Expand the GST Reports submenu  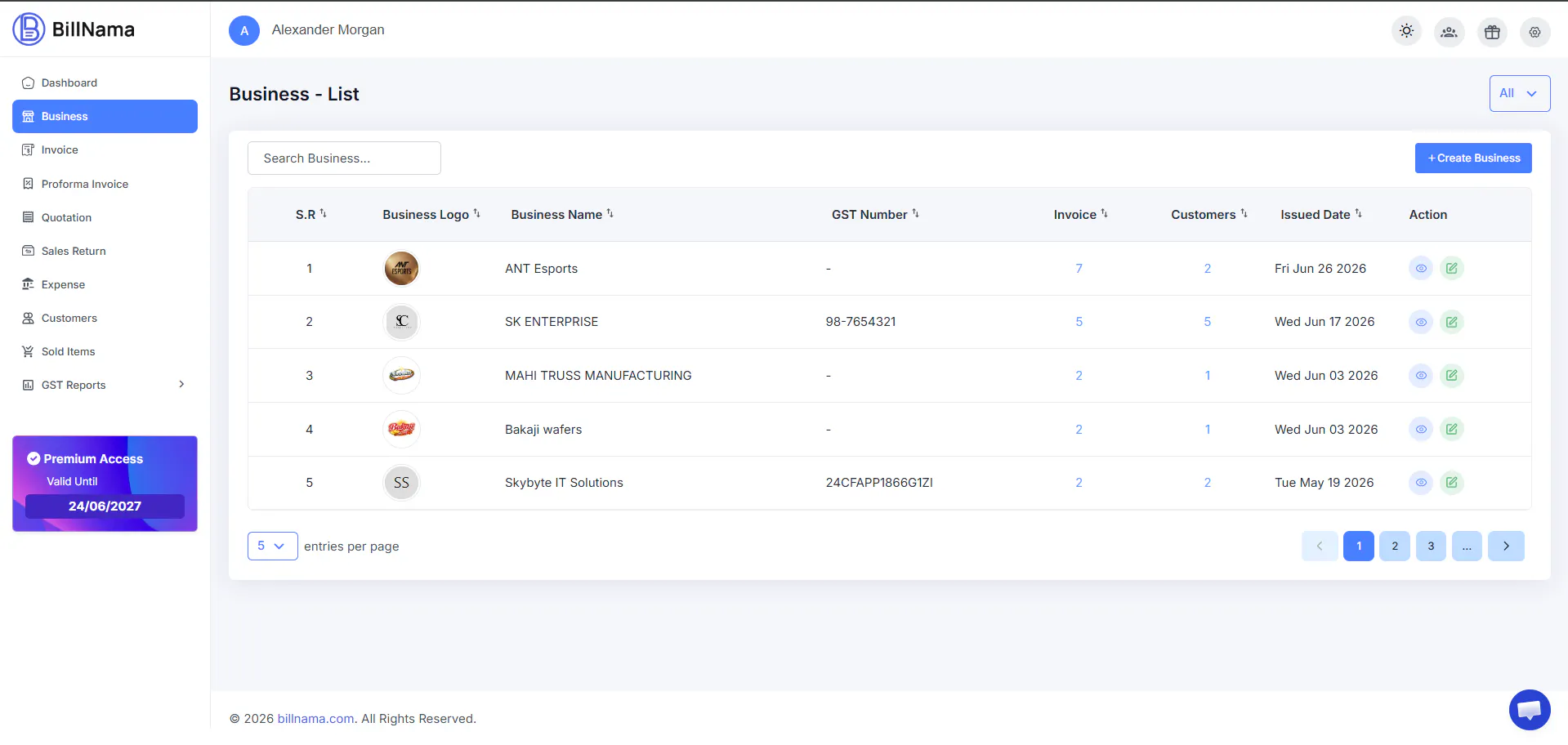pos(105,385)
